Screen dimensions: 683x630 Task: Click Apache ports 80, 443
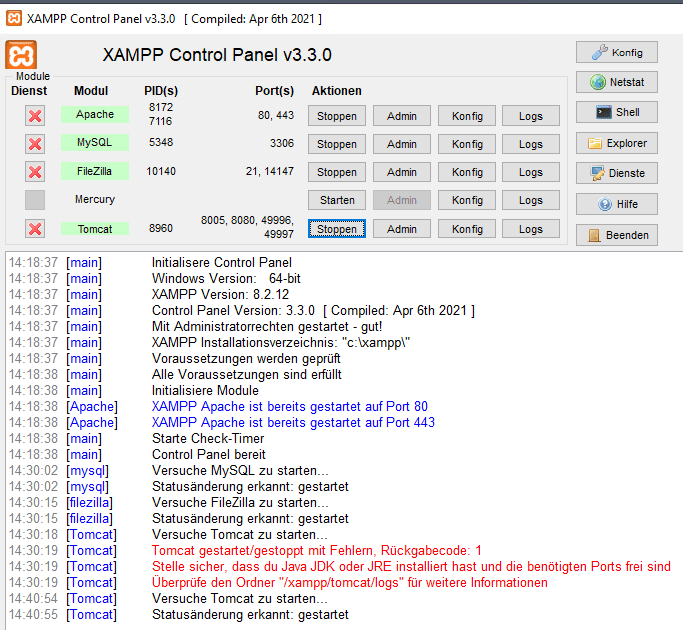tap(276, 115)
